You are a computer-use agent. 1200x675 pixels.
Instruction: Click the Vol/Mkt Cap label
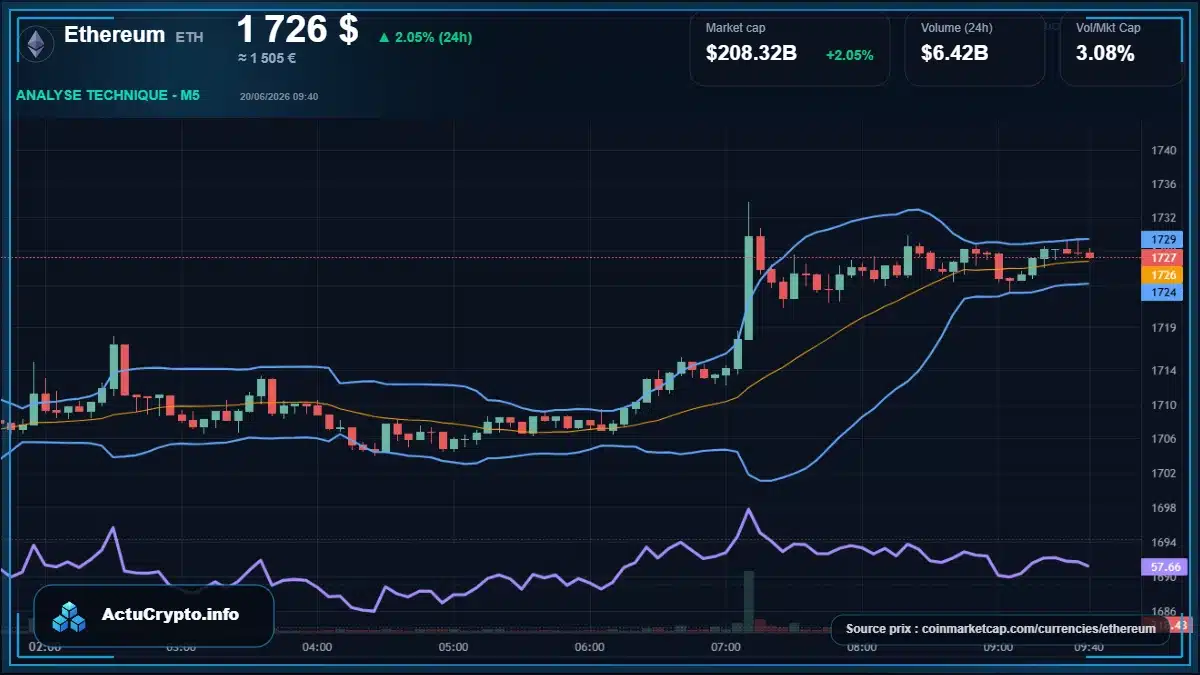(x=1108, y=28)
